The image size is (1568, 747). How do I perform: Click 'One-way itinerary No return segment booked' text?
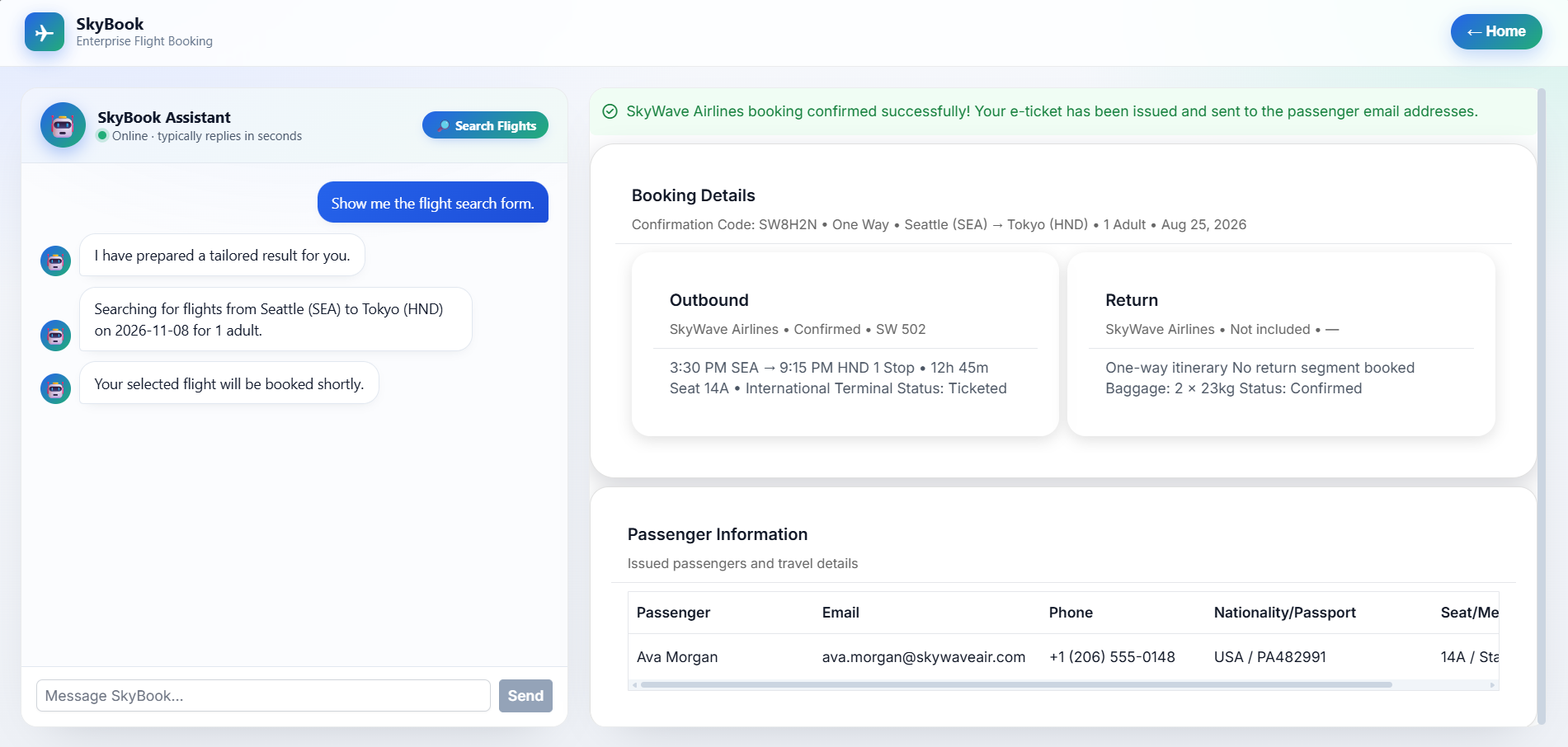(1260, 368)
